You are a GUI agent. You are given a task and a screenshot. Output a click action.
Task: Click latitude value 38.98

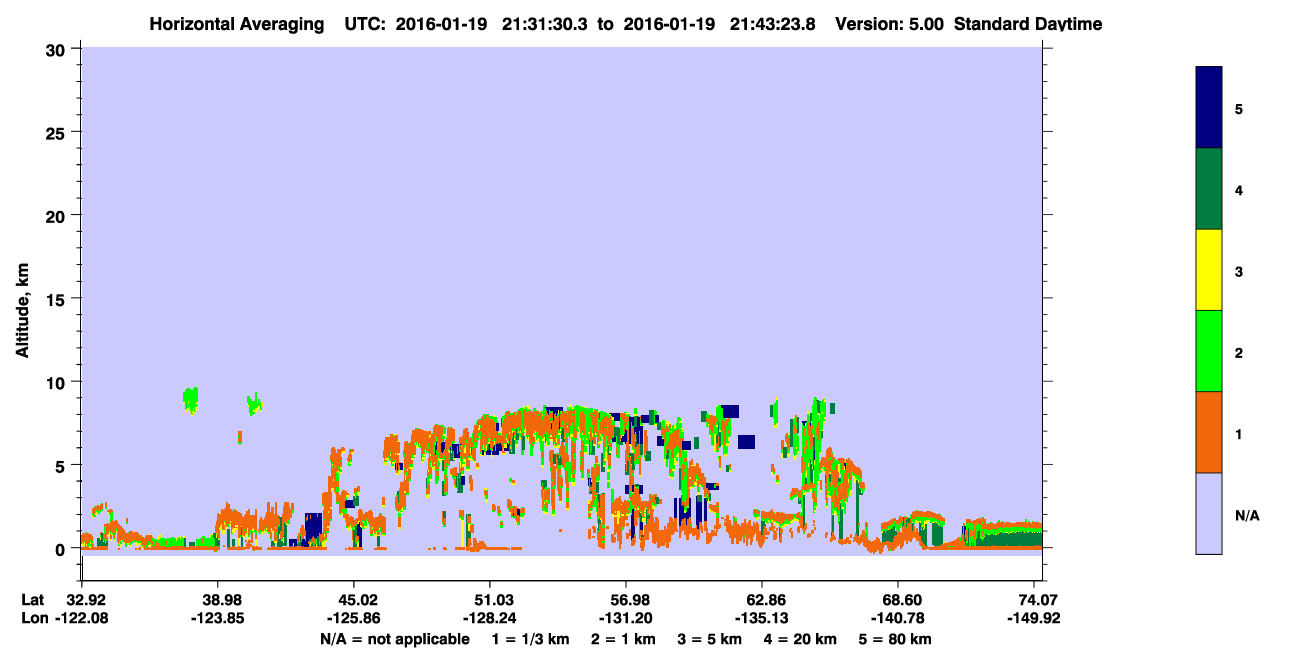(x=218, y=599)
